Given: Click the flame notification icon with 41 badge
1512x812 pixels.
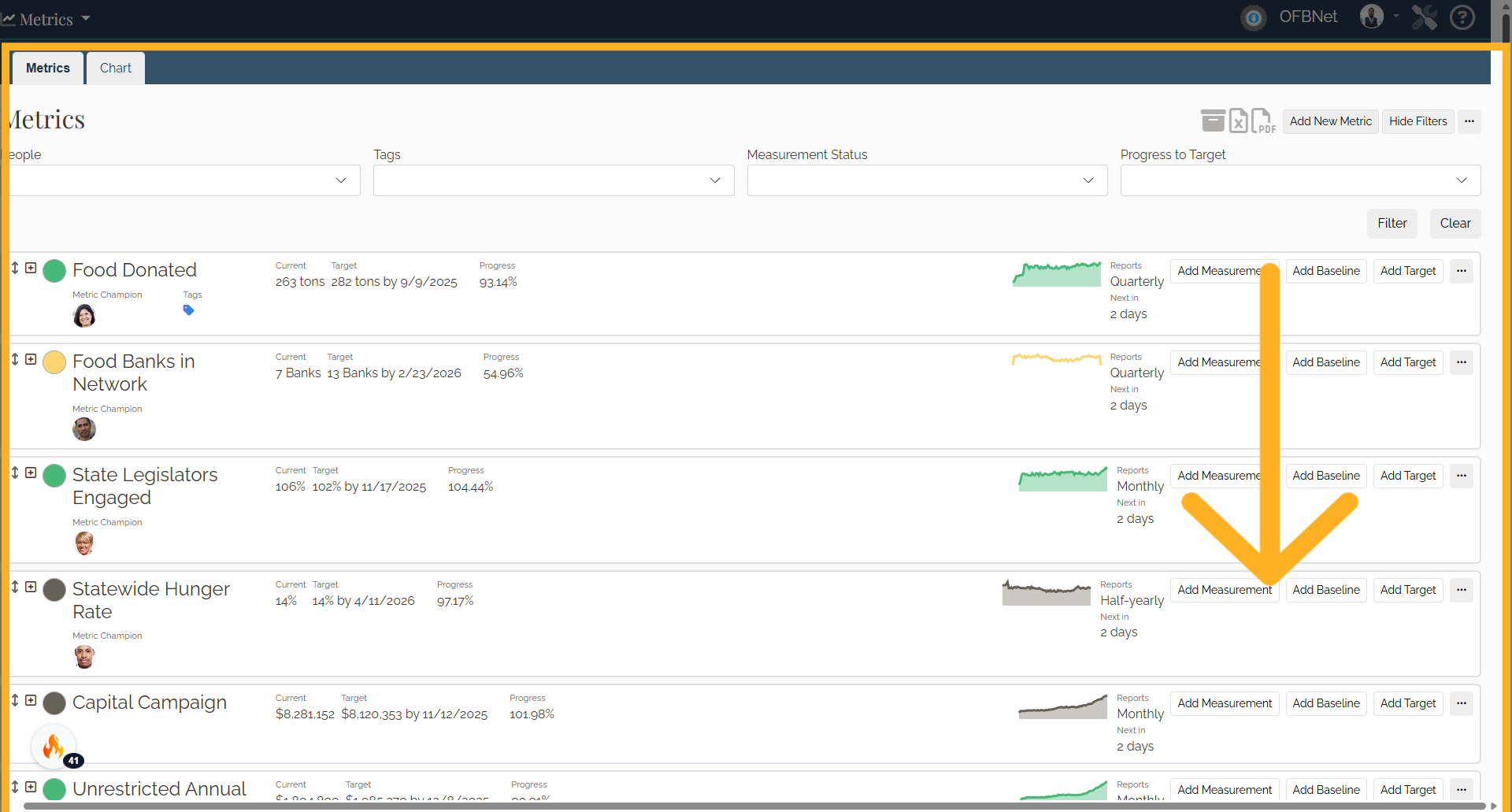Looking at the screenshot, I should click(54, 747).
